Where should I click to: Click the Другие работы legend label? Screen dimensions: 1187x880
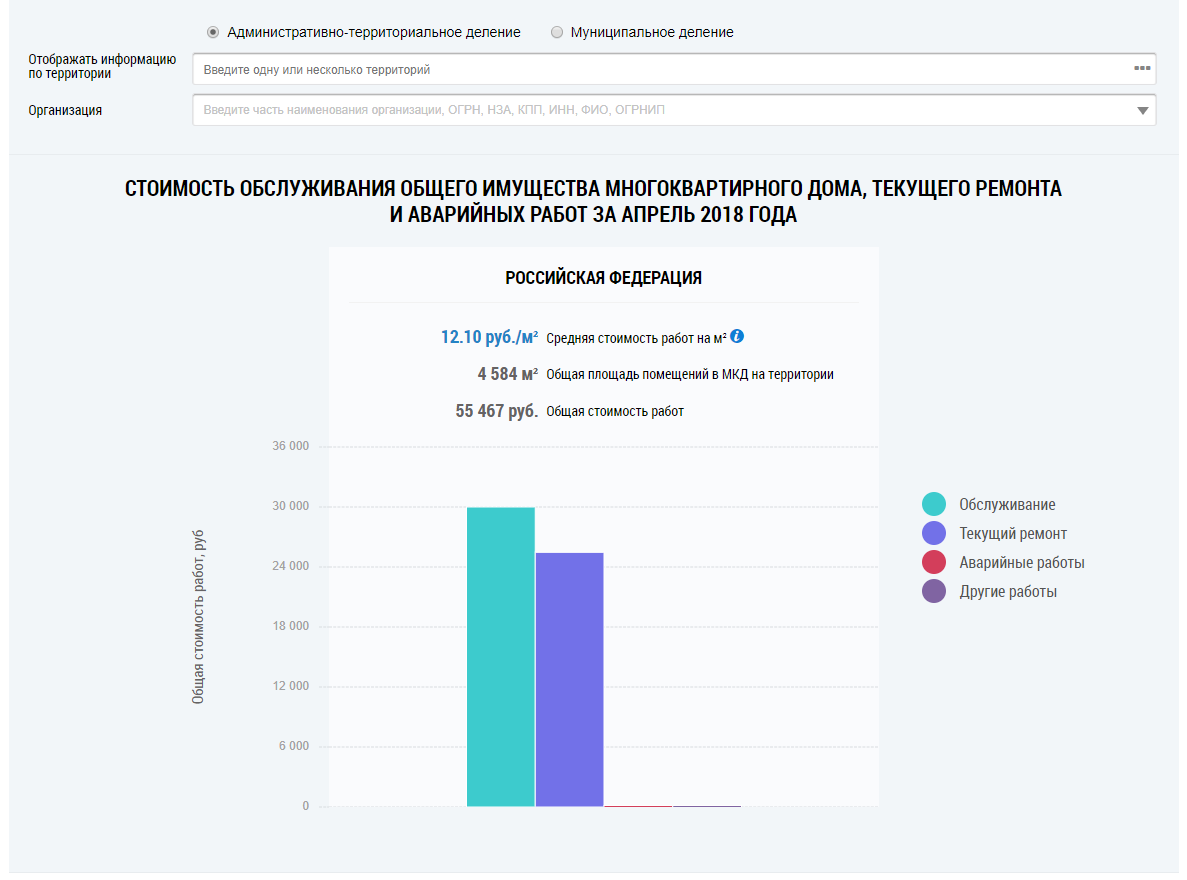[x=1008, y=592]
